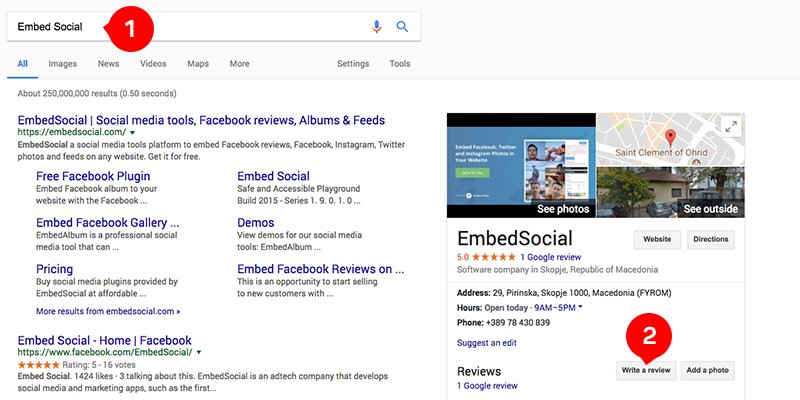Click the blue search magnifier icon

pyautogui.click(x=403, y=27)
